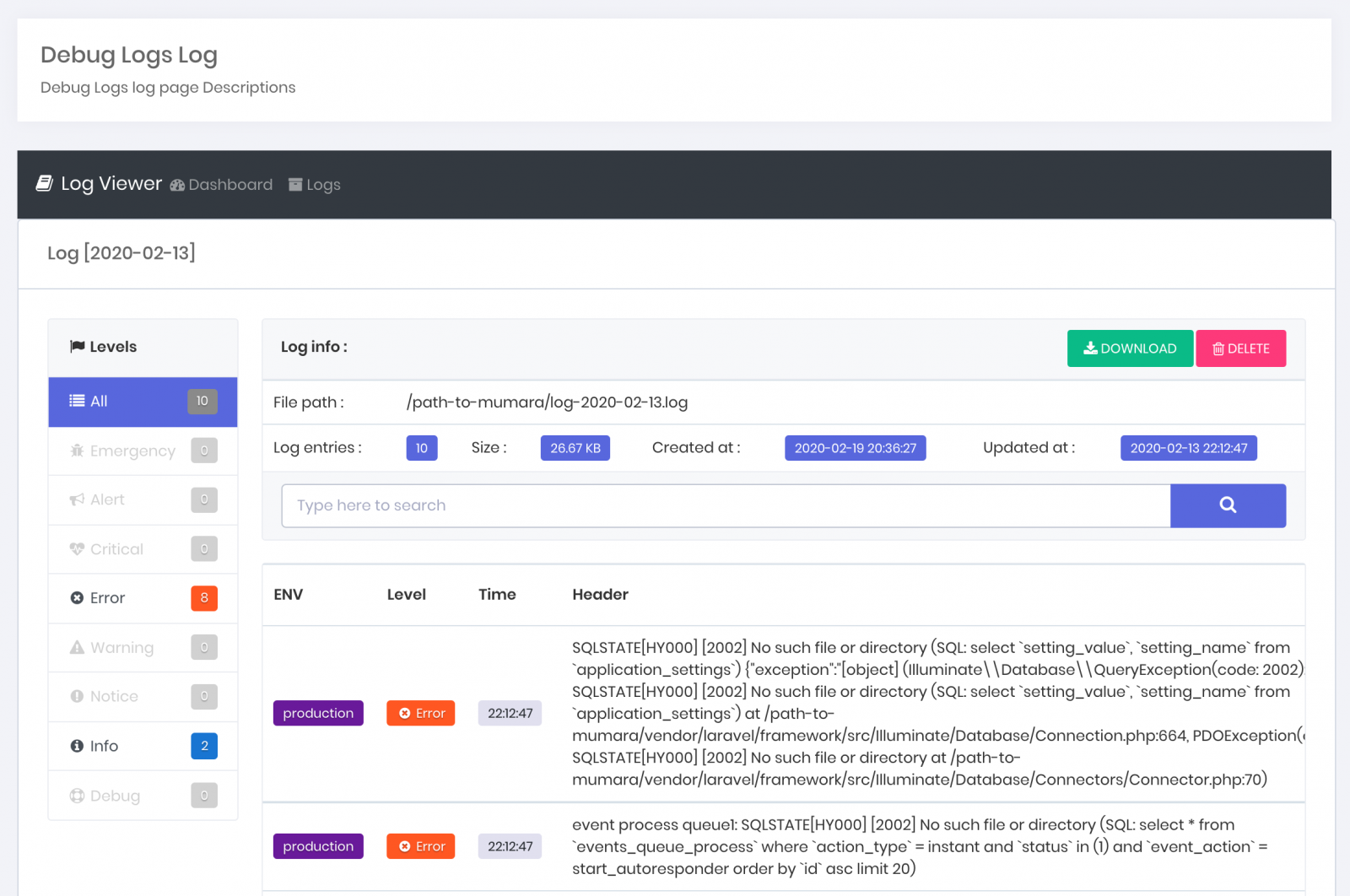Click the Log Viewer book icon
This screenshot has width=1350, height=896.
pos(45,184)
